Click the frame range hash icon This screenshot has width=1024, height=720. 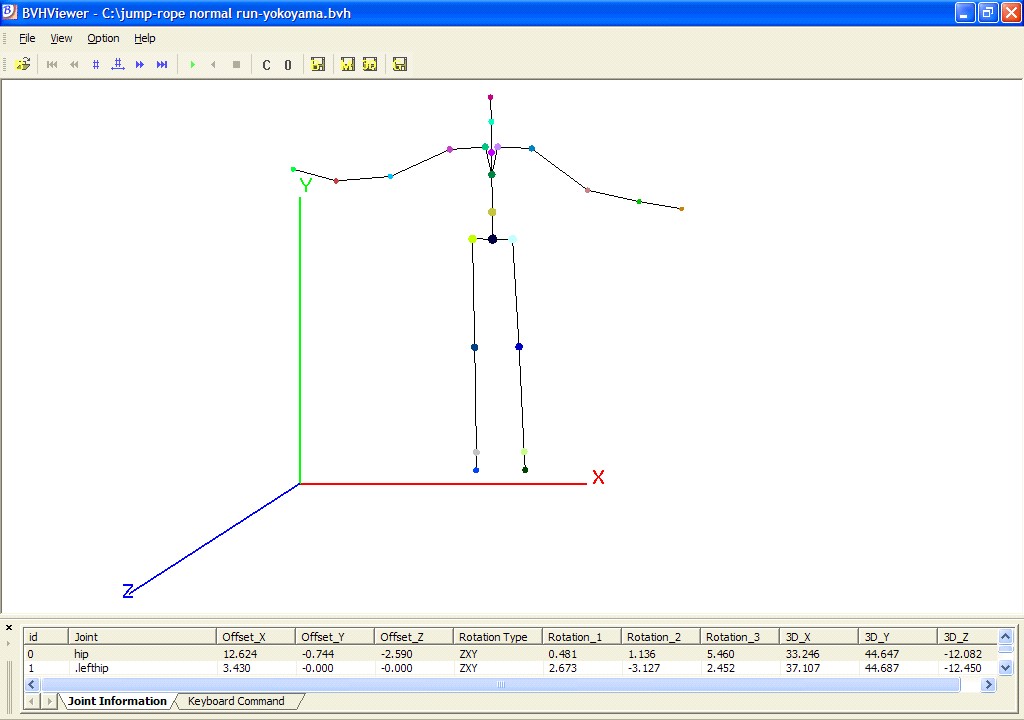point(118,65)
